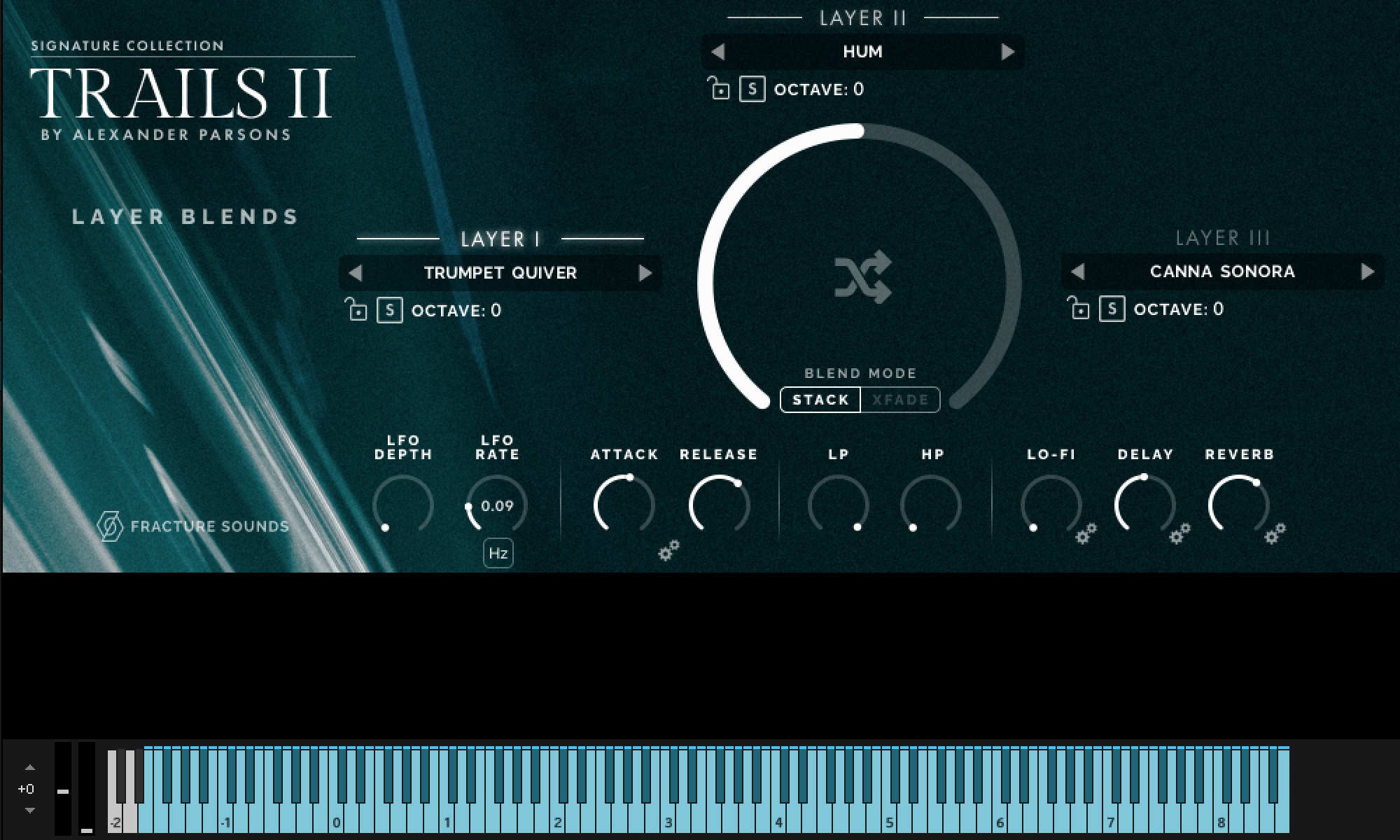The width and height of the screenshot is (1400, 840).
Task: Toggle the lock icon for Layer III
Action: pyautogui.click(x=1079, y=307)
